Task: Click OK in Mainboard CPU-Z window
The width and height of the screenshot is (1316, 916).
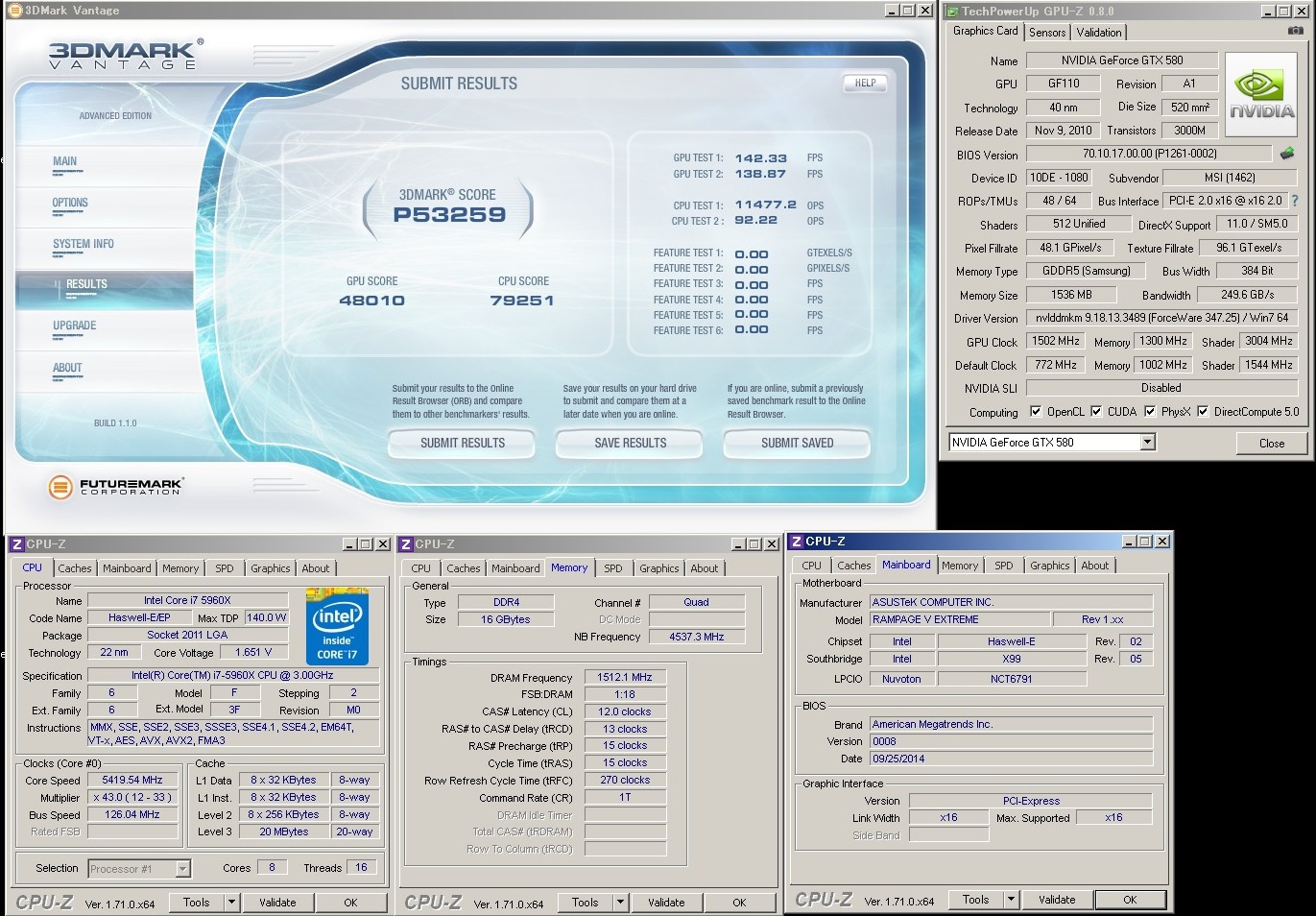Action: pyautogui.click(x=1130, y=900)
